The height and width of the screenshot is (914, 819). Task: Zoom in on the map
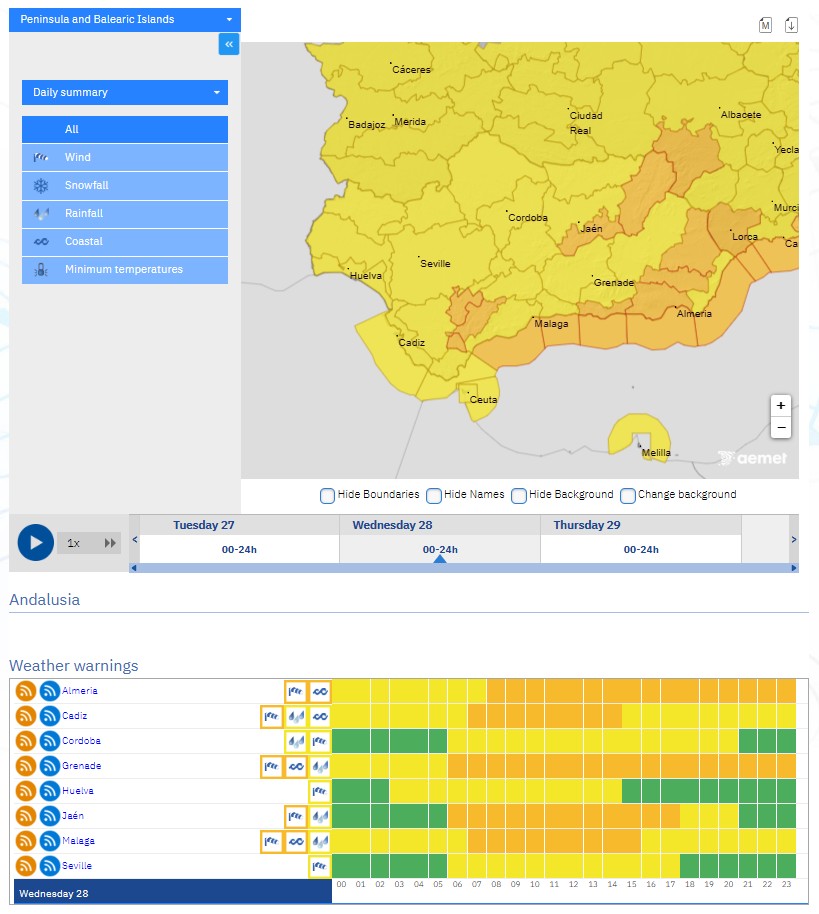781,406
